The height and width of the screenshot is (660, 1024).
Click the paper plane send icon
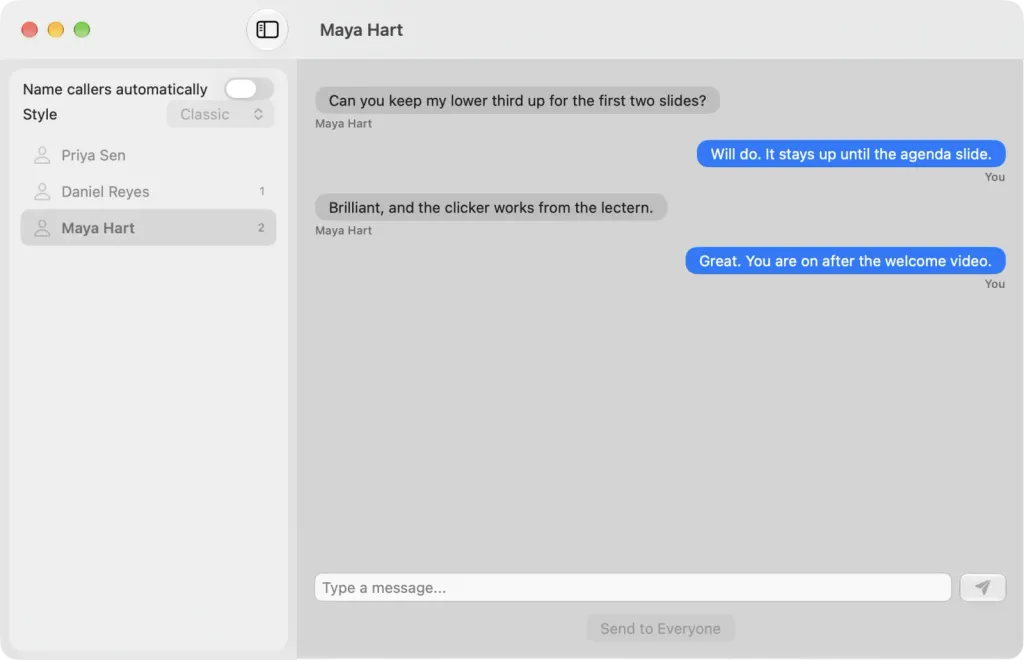click(982, 588)
